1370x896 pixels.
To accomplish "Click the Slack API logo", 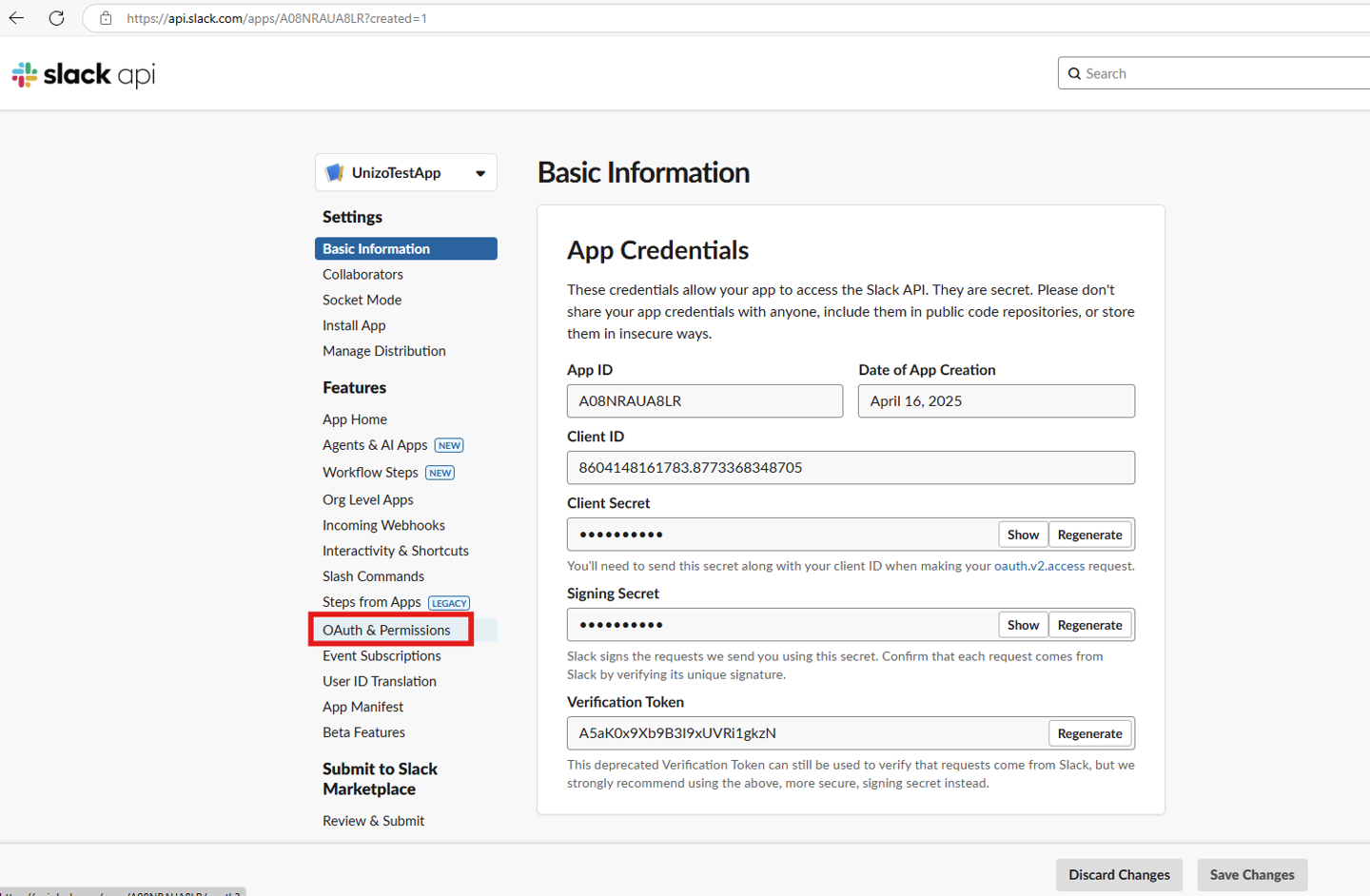I will 84,74.
